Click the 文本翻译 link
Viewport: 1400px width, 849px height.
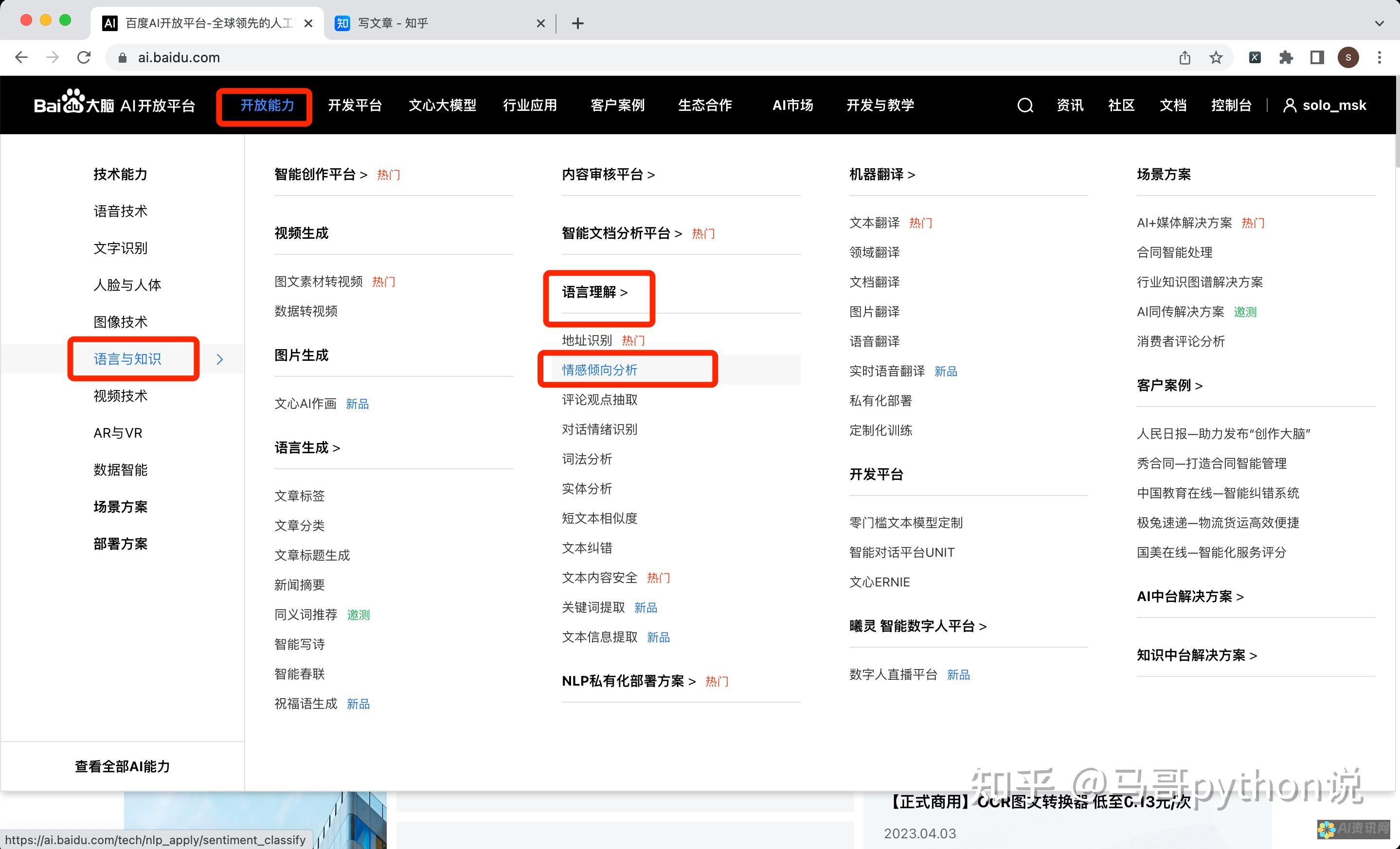875,223
